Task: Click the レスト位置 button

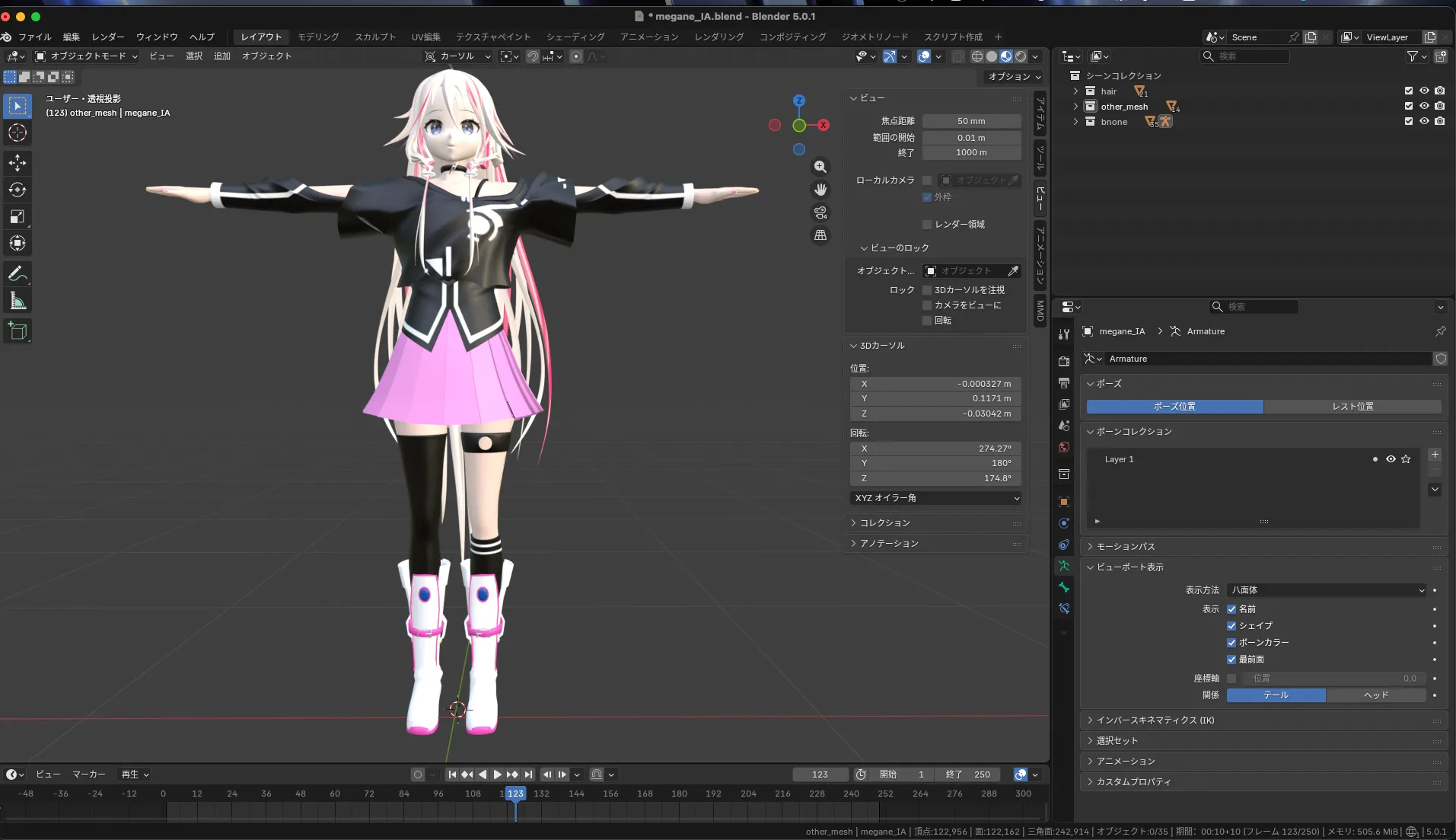Action: click(1352, 407)
